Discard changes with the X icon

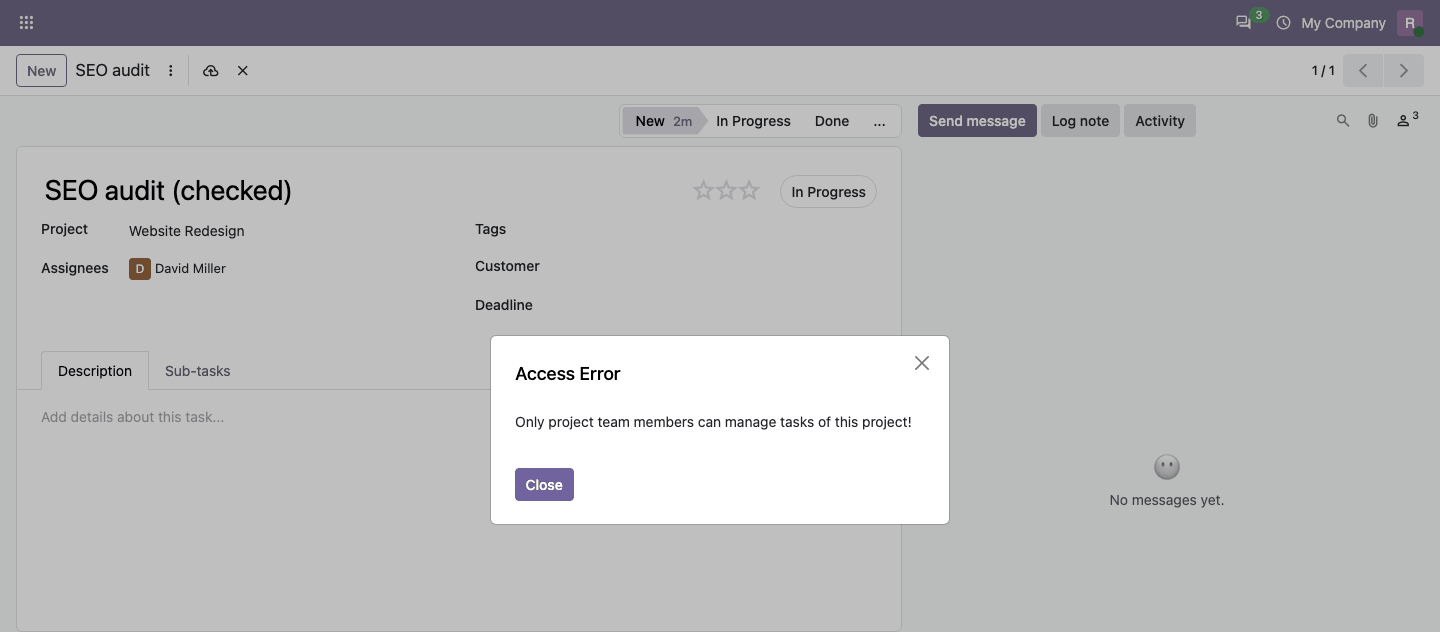point(243,71)
